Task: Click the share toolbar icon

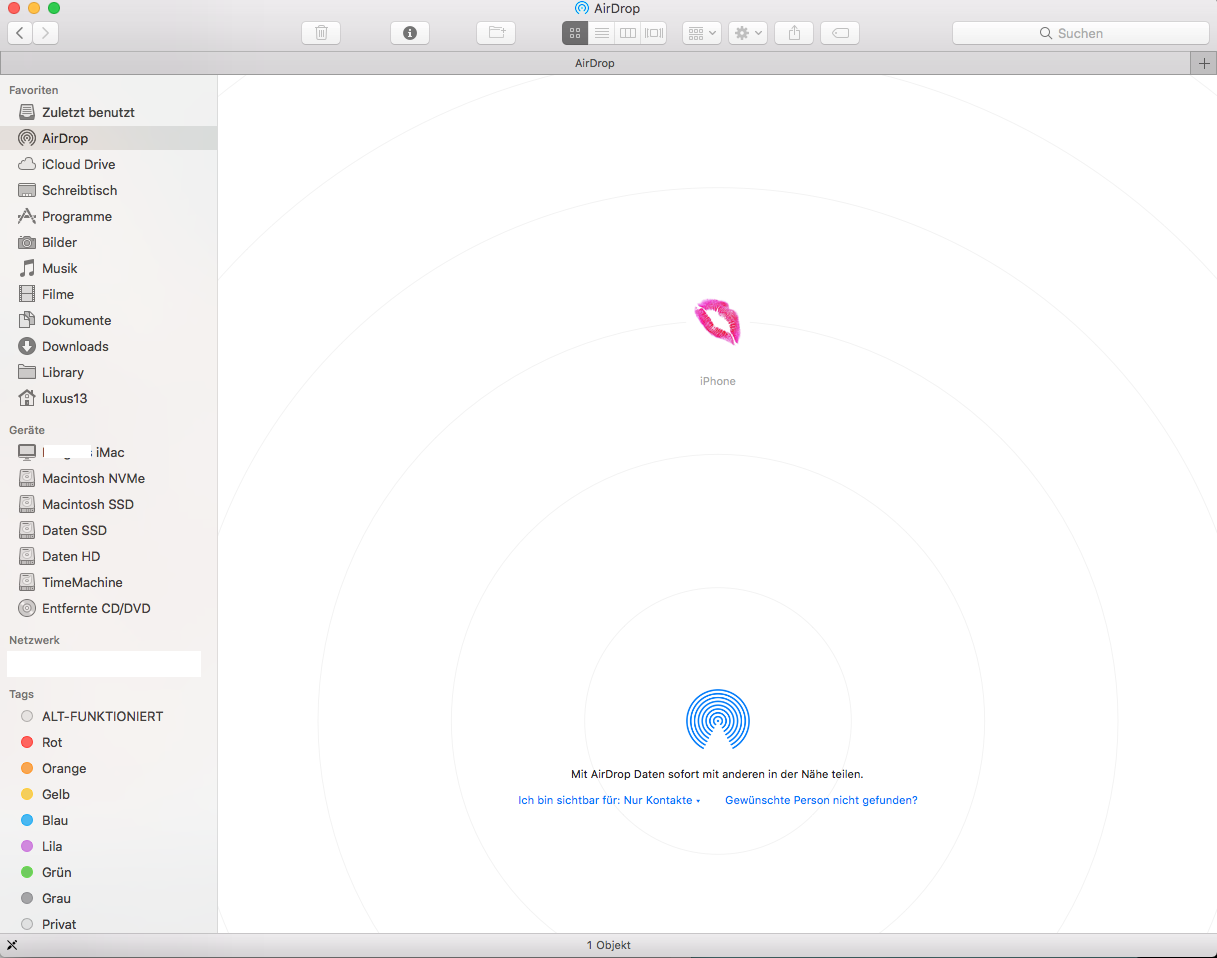Action: [794, 33]
